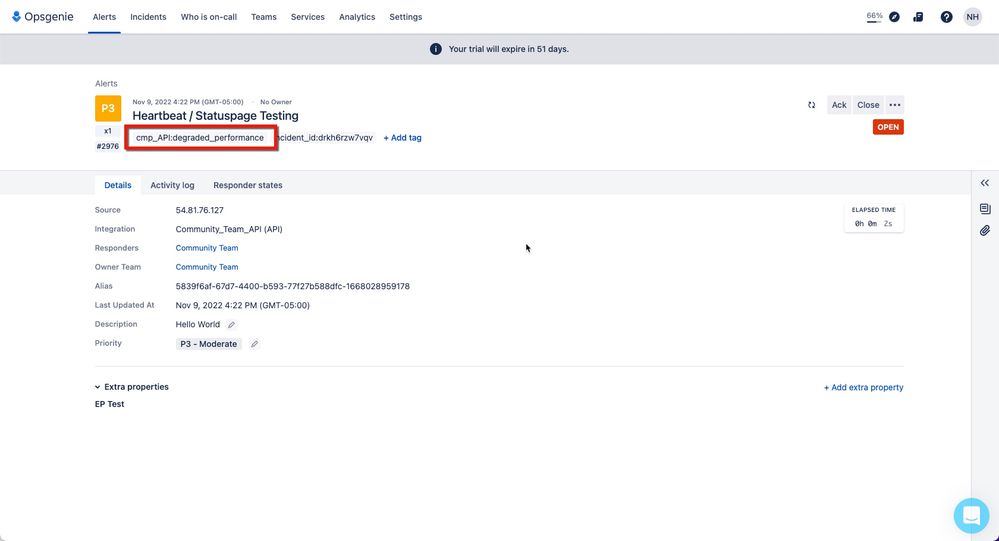The width and height of the screenshot is (999, 541).
Task: Click the EP Test extra property
Action: coord(110,404)
